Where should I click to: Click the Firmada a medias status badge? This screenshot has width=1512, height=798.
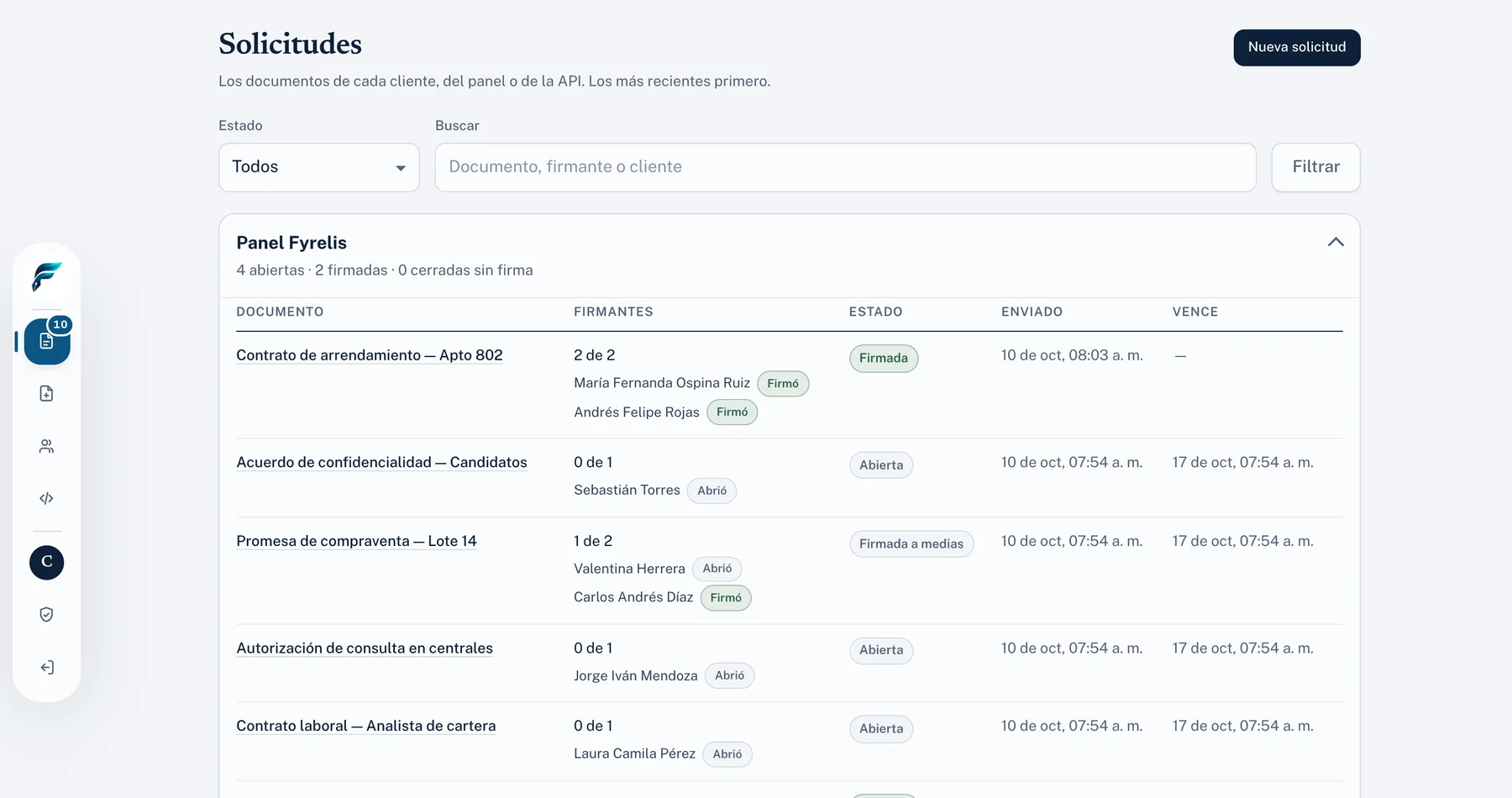pos(911,544)
